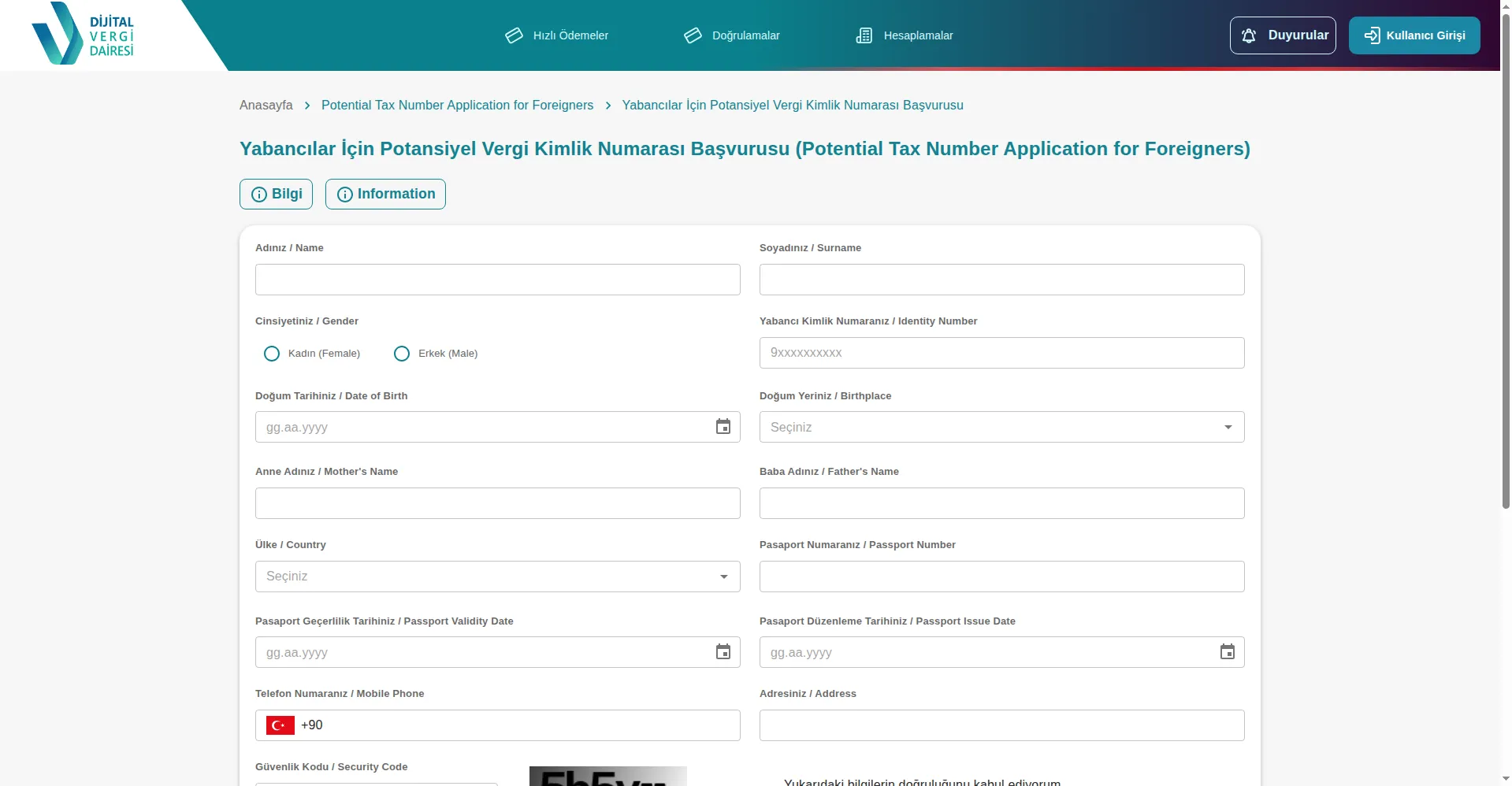Open the Passport Issue Date calendar icon
Screen dimensions: 1512x786
[1228, 652]
